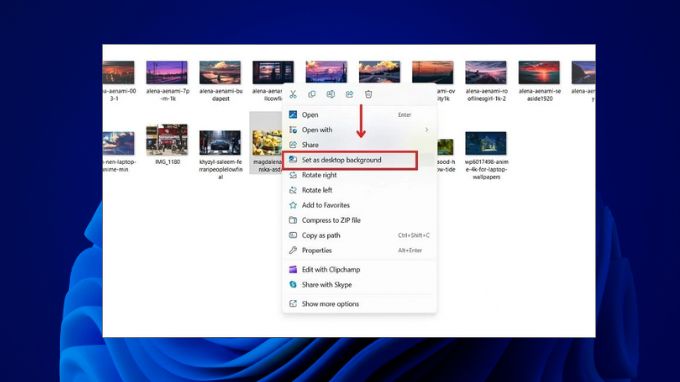Select Edit with Clipchamp
The height and width of the screenshot is (382, 680).
pos(359,269)
